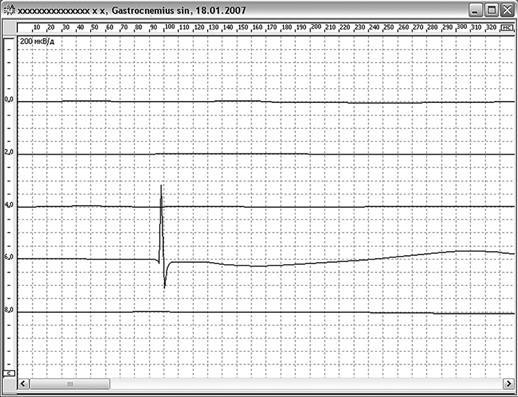Click the horizontal scrollbar left arrow
This screenshot has width=518, height=397.
23,384
